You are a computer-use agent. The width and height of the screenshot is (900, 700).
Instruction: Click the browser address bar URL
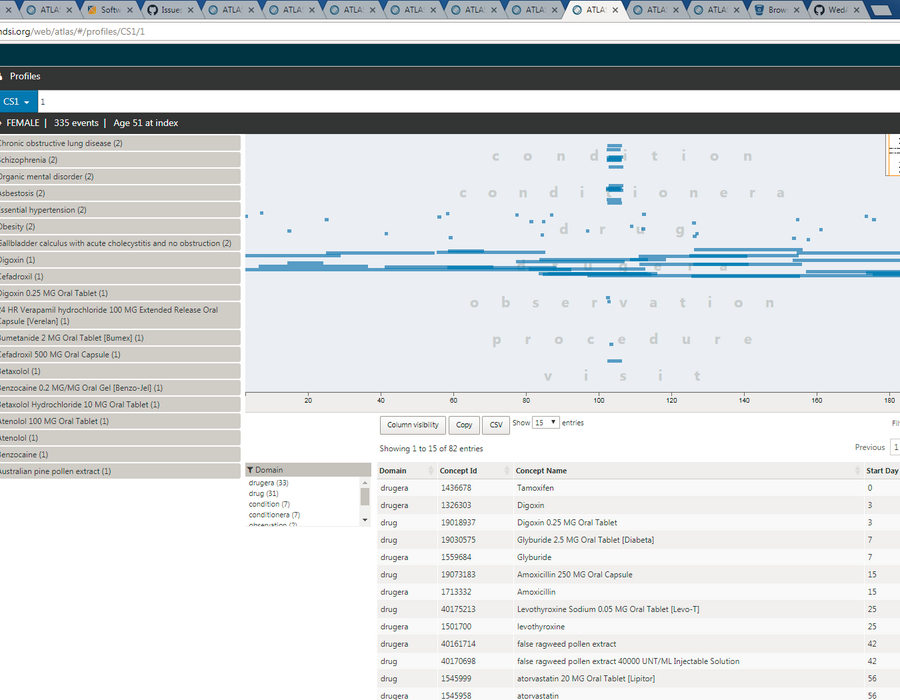click(x=72, y=32)
